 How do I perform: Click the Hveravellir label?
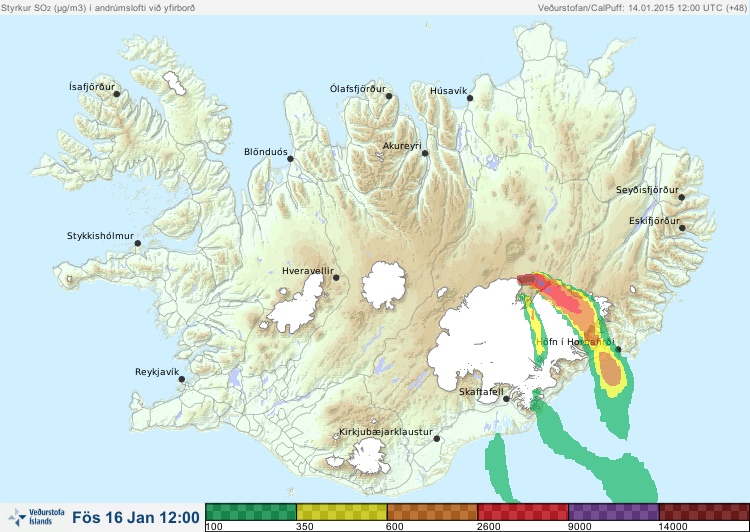click(x=308, y=271)
